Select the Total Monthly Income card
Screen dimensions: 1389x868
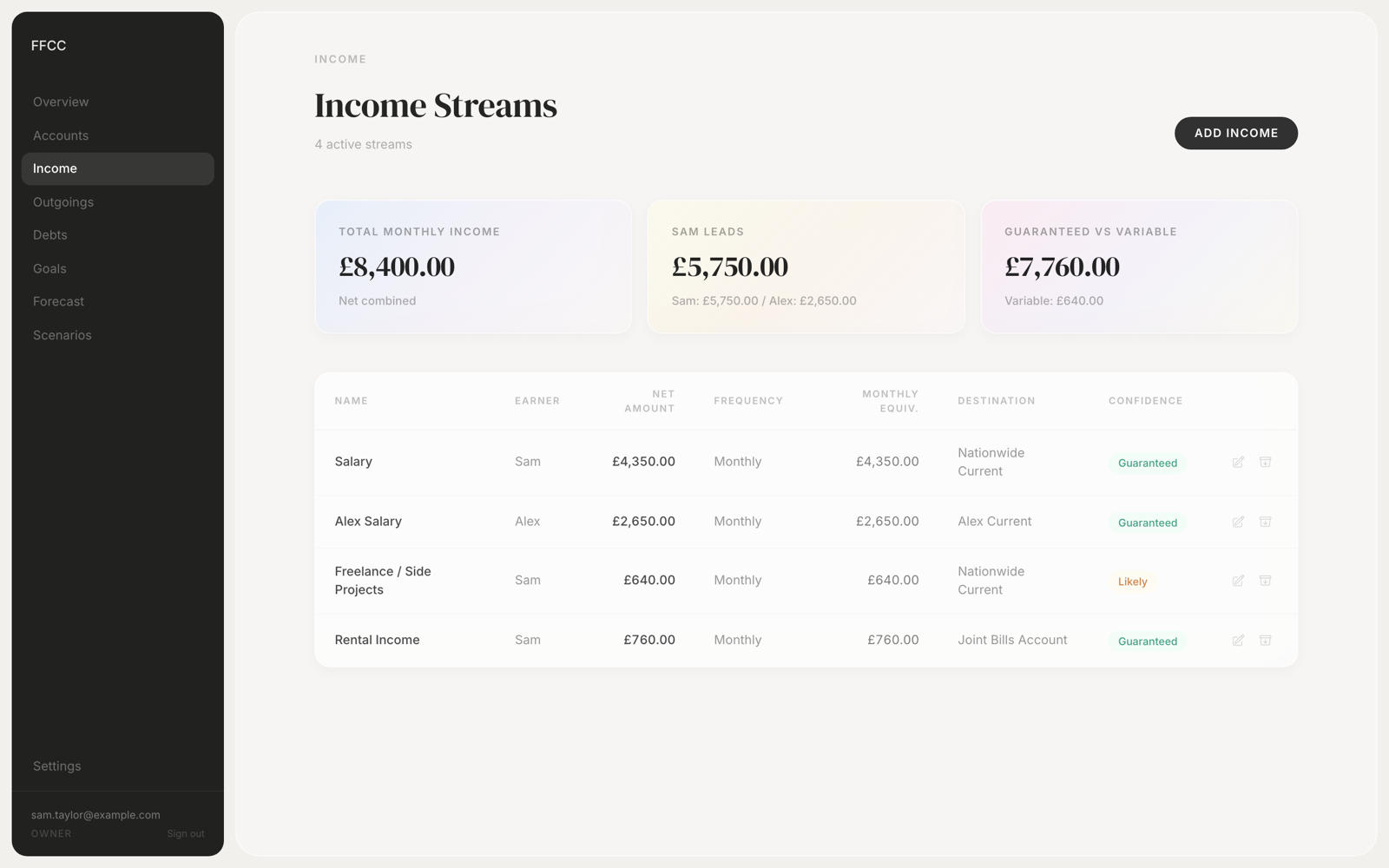(x=473, y=266)
